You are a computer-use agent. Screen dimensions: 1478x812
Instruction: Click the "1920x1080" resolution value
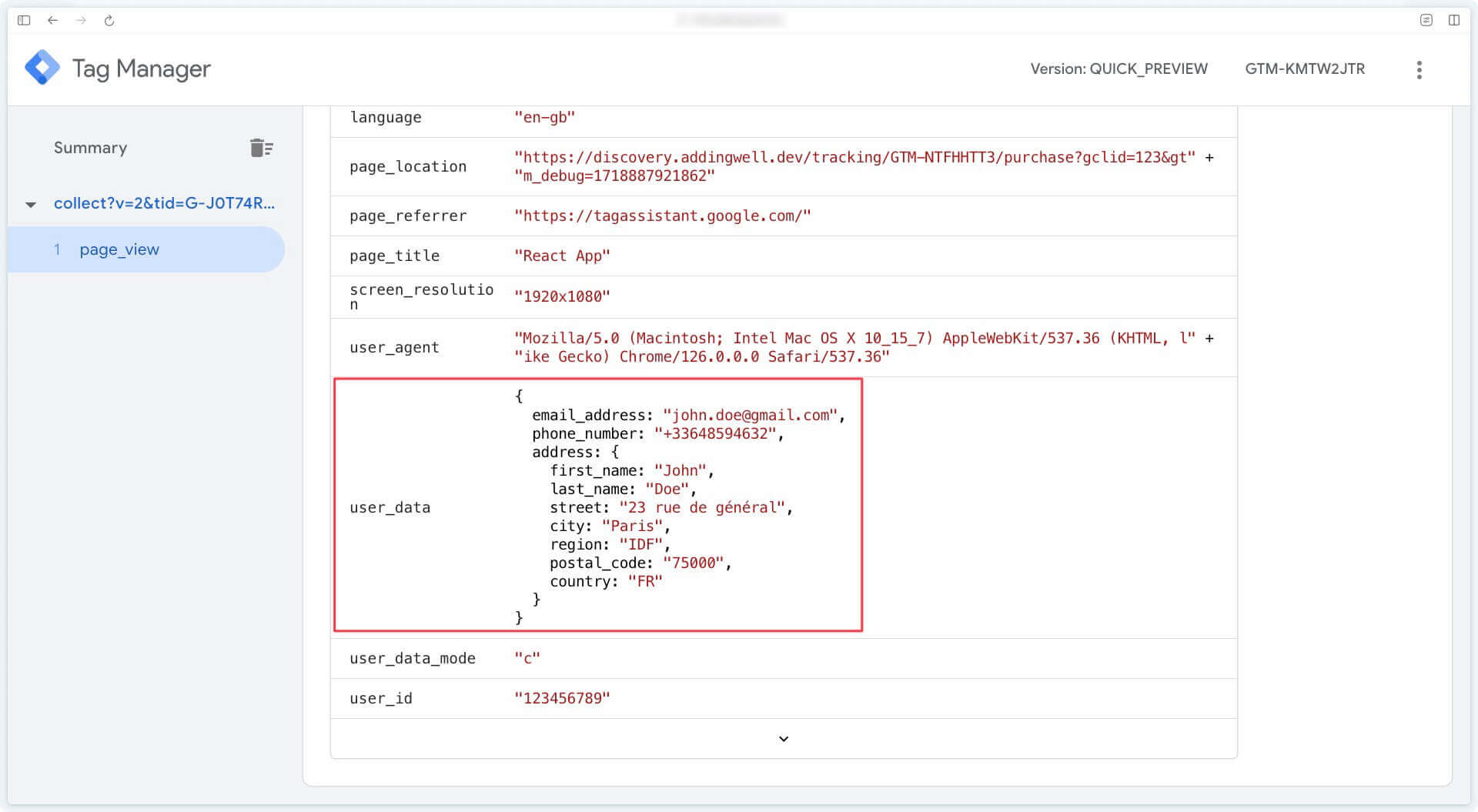pyautogui.click(x=562, y=296)
